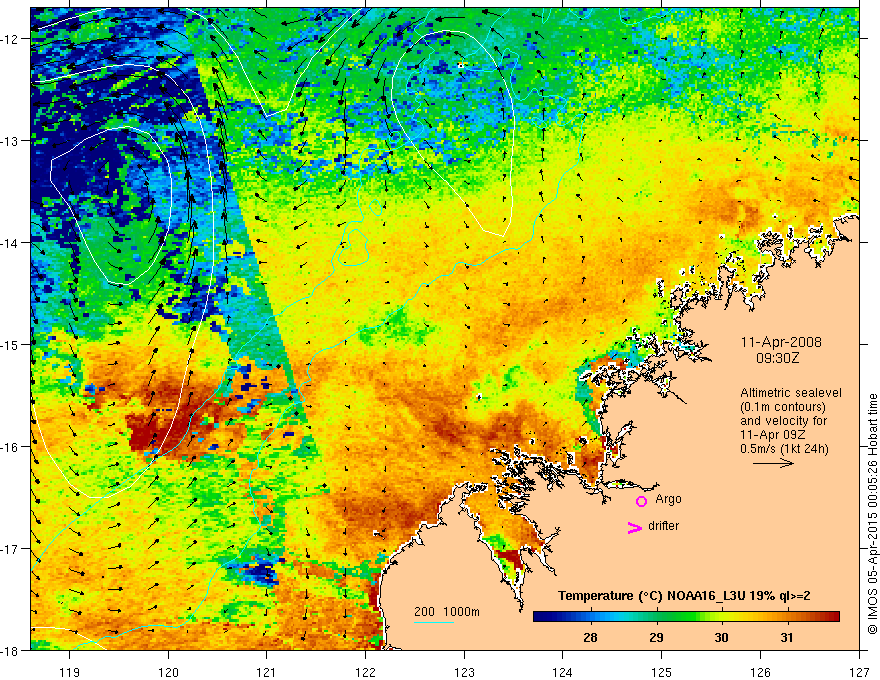This screenshot has width=880, height=680.
Task: Click the 'Altimetric sealevel' caption line
Action: 791,393
